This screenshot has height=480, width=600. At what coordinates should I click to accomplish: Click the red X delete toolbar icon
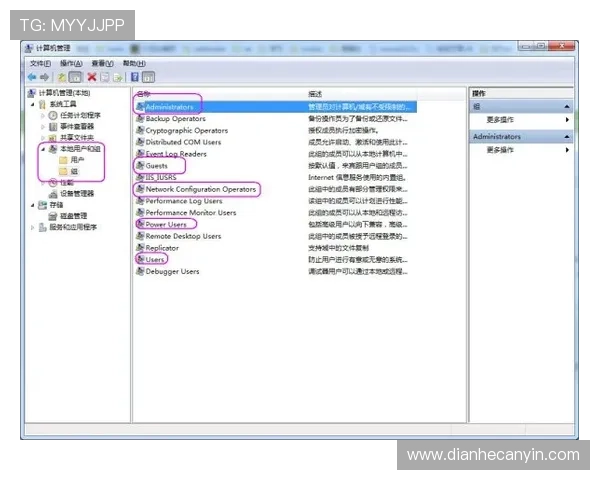[x=92, y=77]
